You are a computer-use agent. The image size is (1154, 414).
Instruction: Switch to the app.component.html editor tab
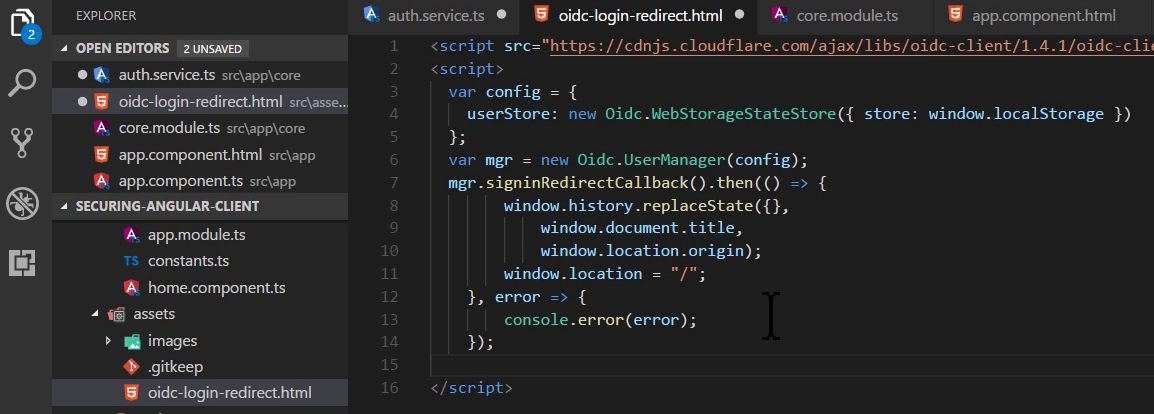click(1043, 15)
